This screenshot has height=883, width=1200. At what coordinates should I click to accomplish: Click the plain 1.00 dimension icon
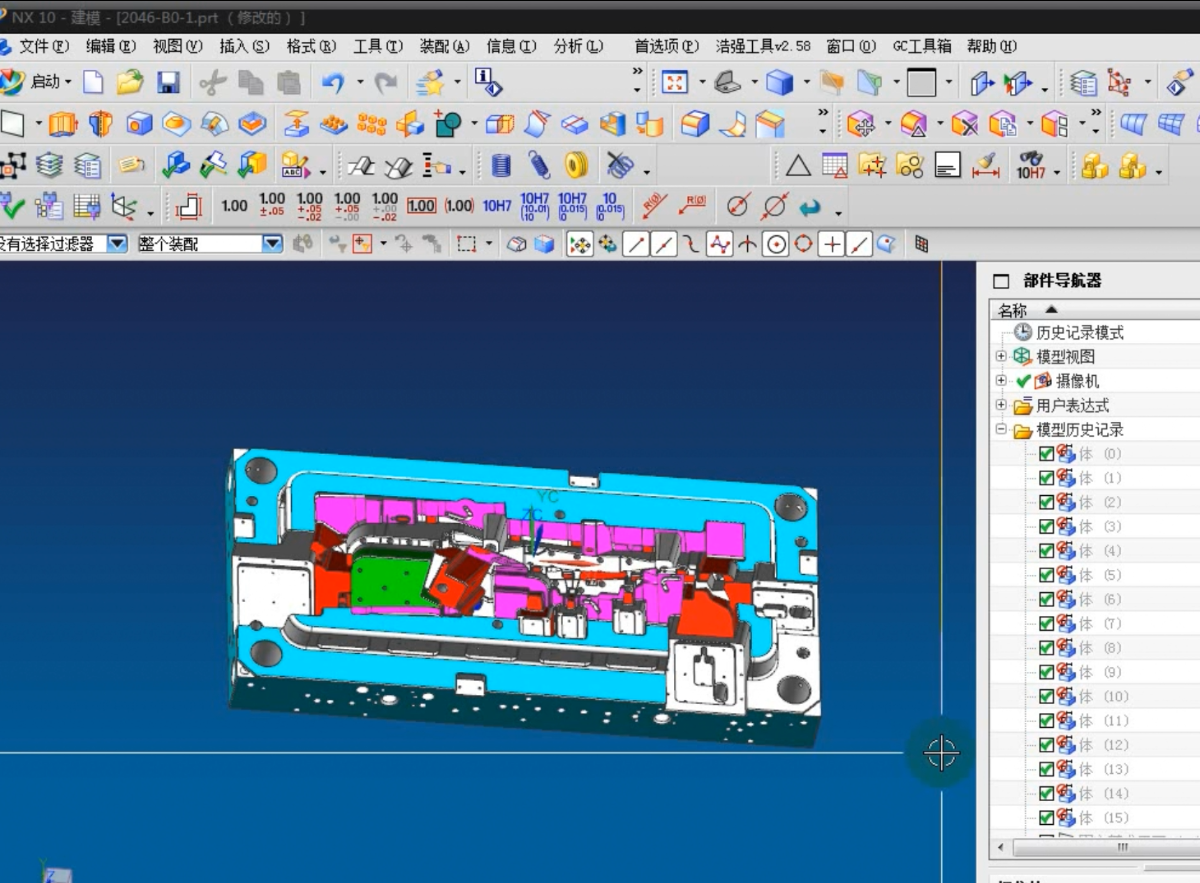[x=234, y=206]
